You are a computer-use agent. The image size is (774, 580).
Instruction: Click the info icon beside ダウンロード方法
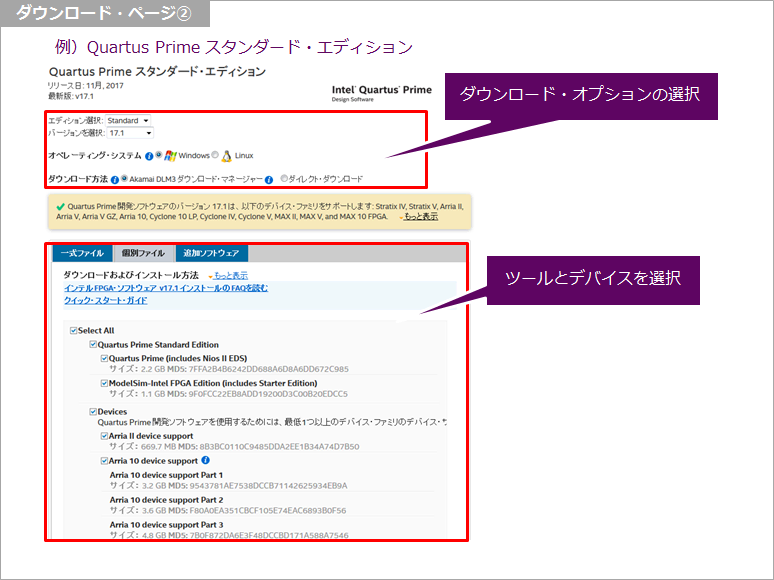(x=115, y=180)
